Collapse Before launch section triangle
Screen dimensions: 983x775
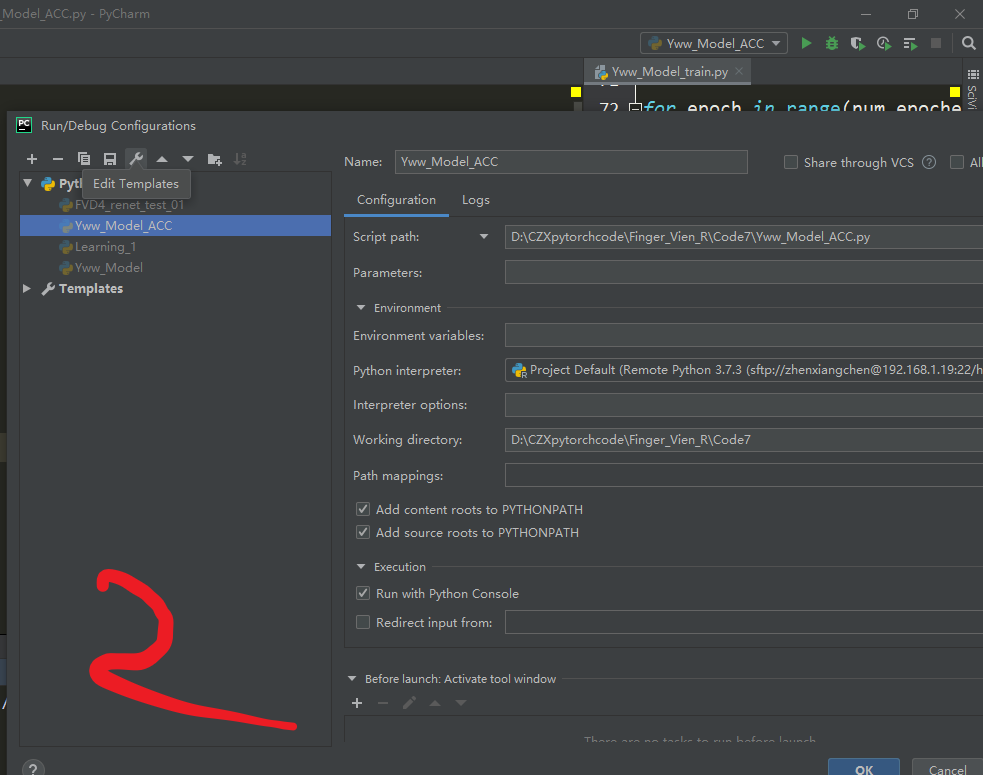[x=352, y=678]
